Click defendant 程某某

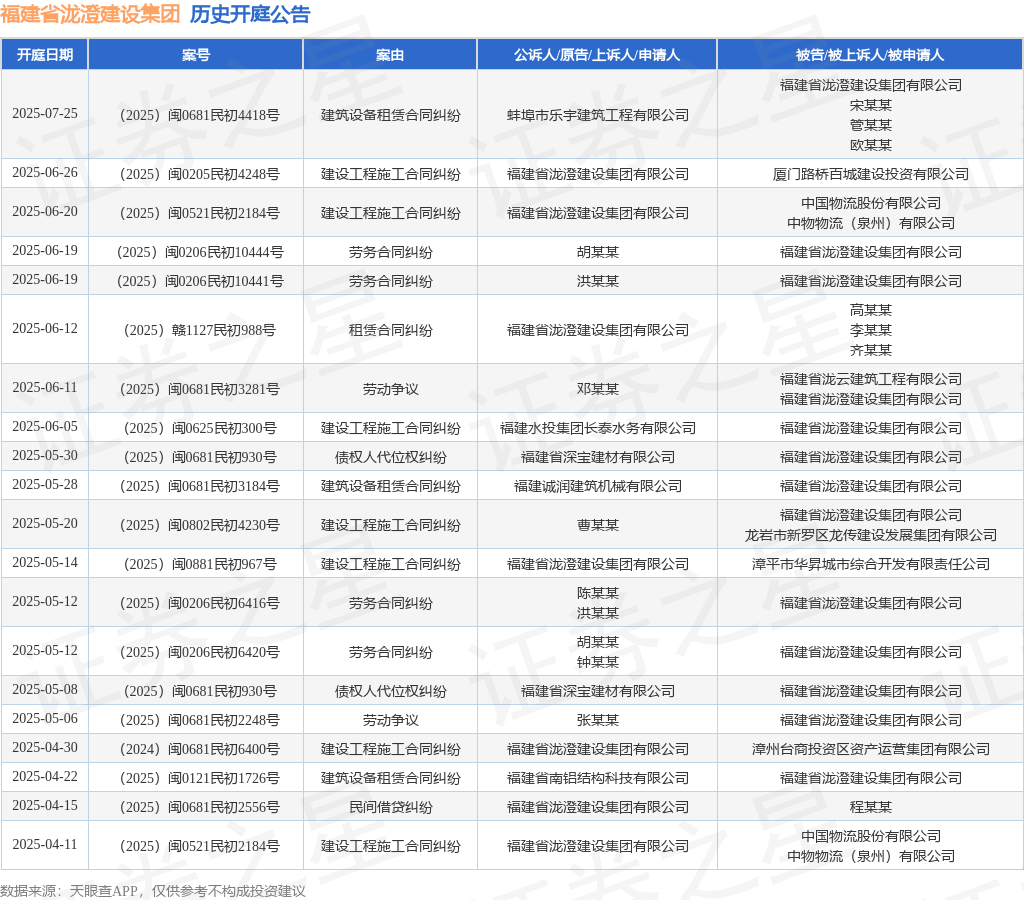click(x=871, y=807)
